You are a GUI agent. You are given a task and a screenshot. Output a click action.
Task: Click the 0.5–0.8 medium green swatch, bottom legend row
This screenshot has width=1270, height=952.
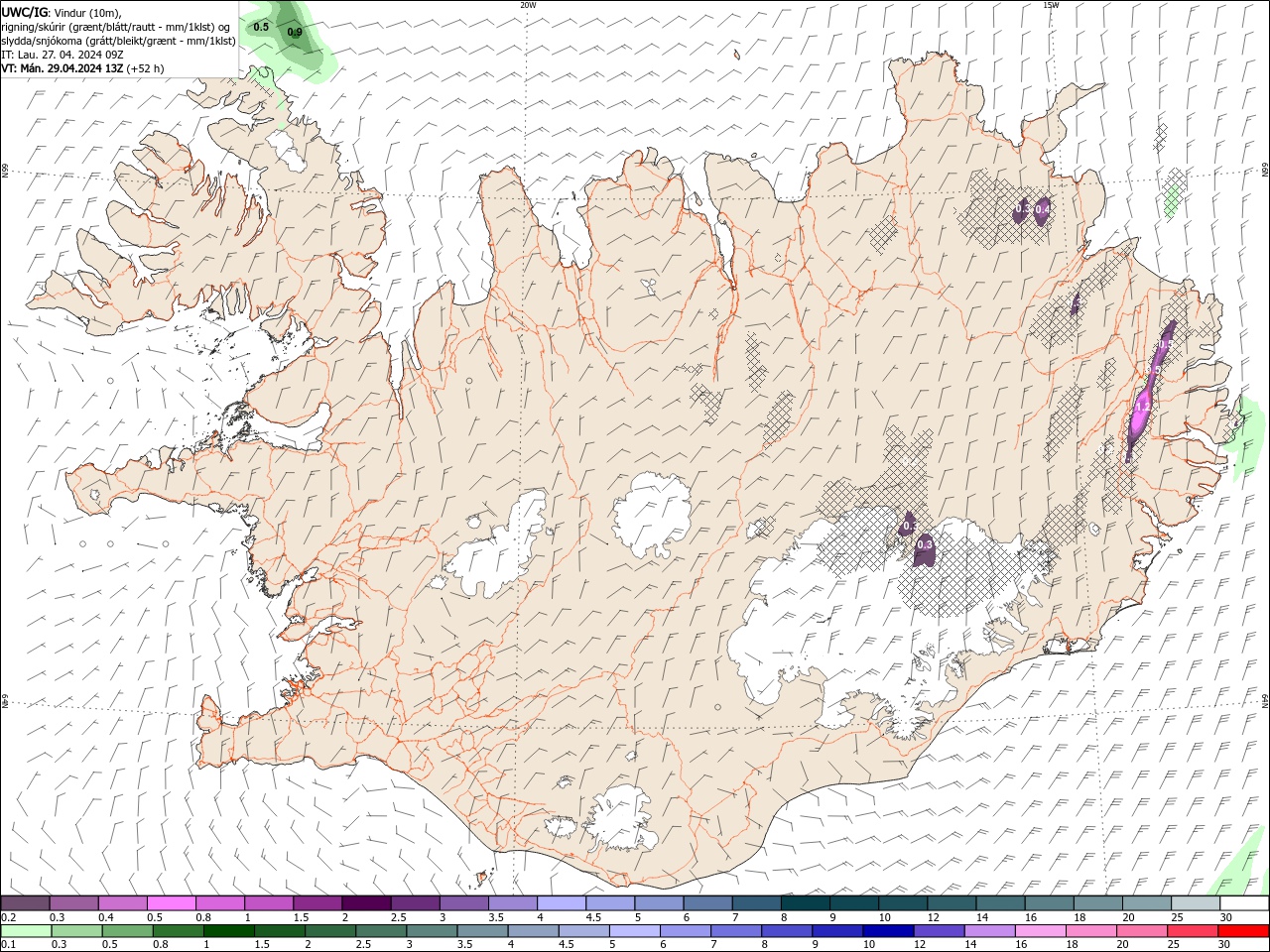tap(127, 931)
